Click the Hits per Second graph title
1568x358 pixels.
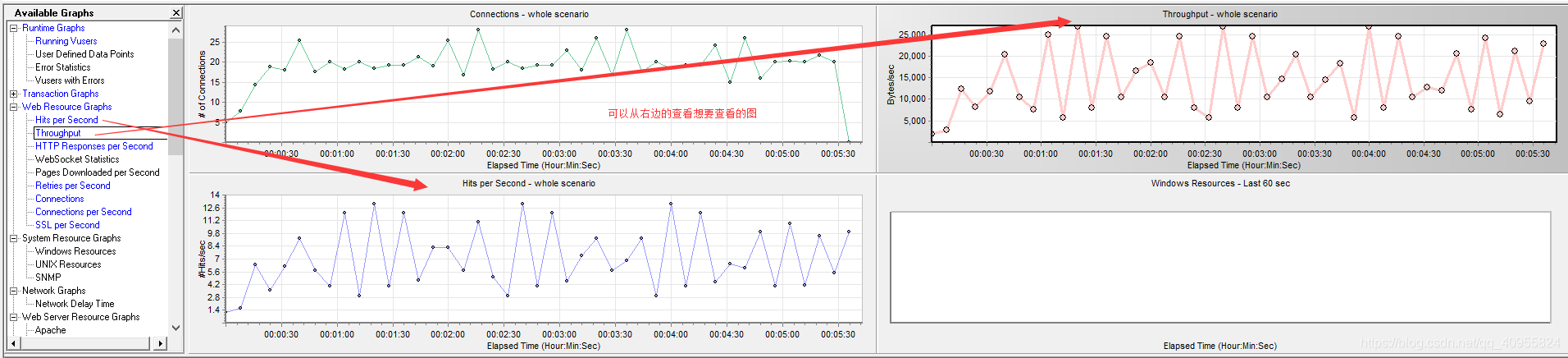point(529,183)
